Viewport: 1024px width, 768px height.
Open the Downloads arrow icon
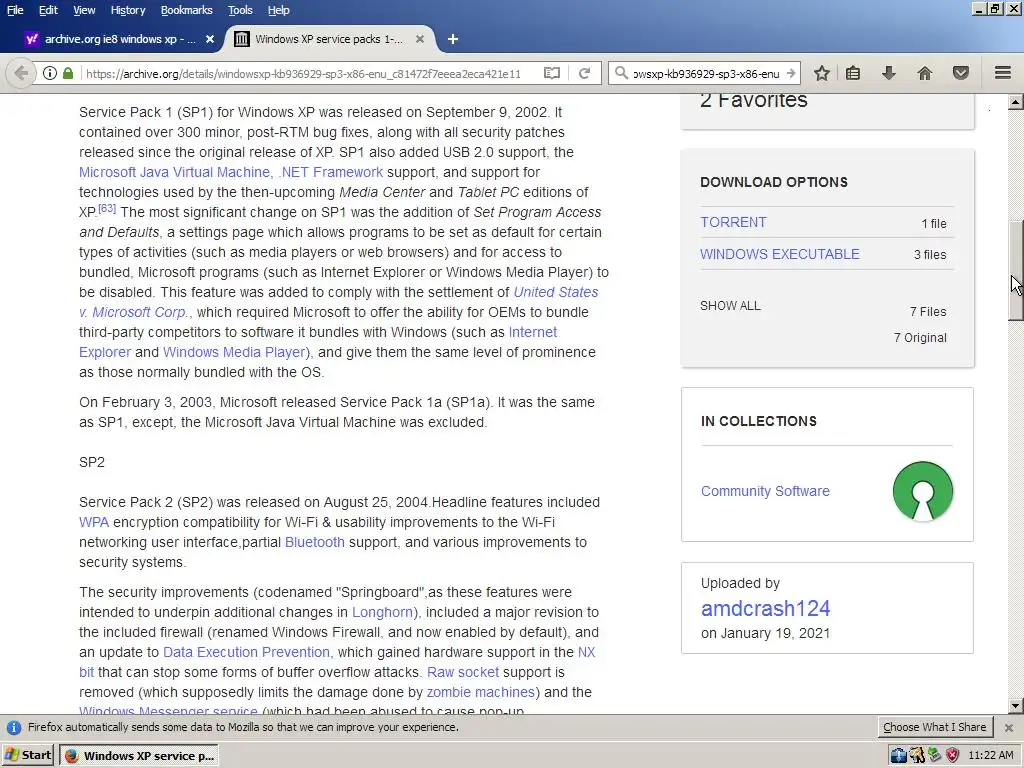pos(888,73)
